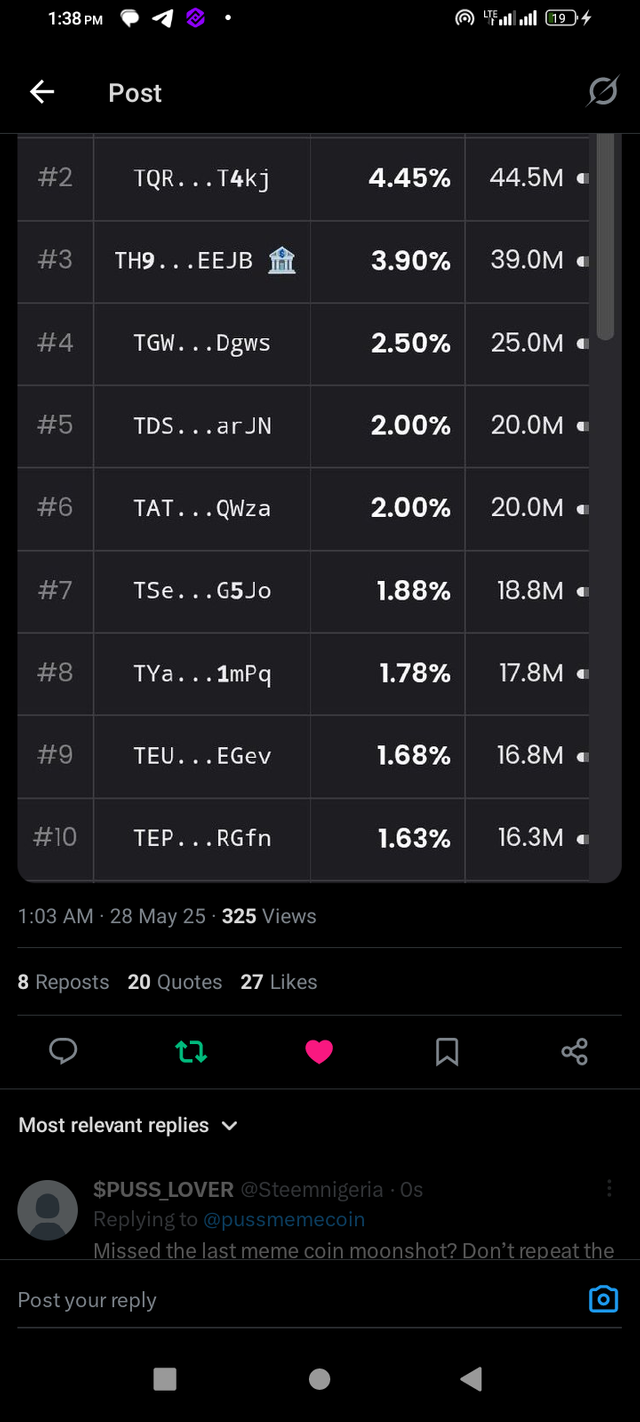View the 20 Quotes list
This screenshot has height=1422, width=640.
[175, 982]
